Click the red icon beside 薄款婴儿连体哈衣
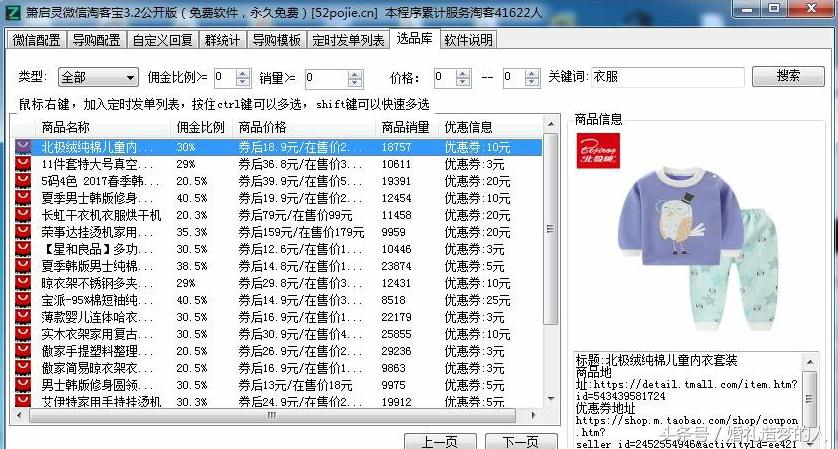 tap(23, 318)
